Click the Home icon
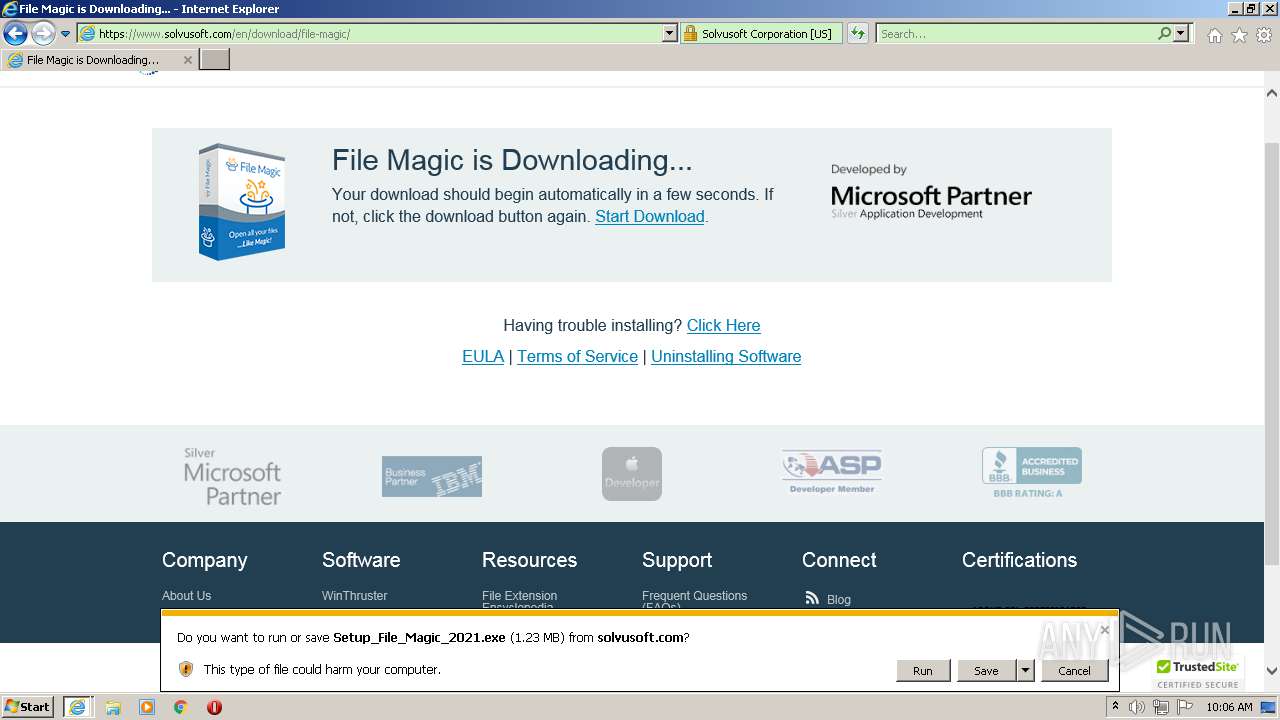The height and width of the screenshot is (720, 1280). pos(1214,35)
